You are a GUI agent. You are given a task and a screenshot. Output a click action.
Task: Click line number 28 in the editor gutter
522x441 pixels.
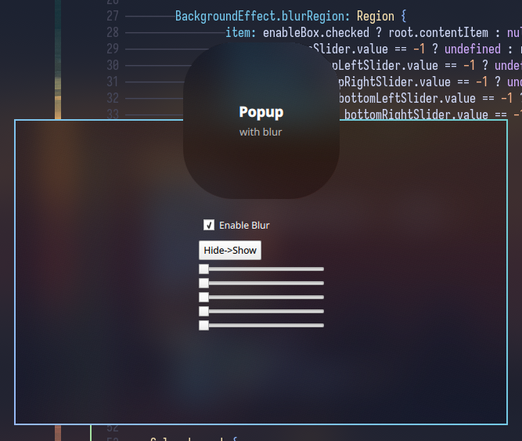tap(113, 32)
